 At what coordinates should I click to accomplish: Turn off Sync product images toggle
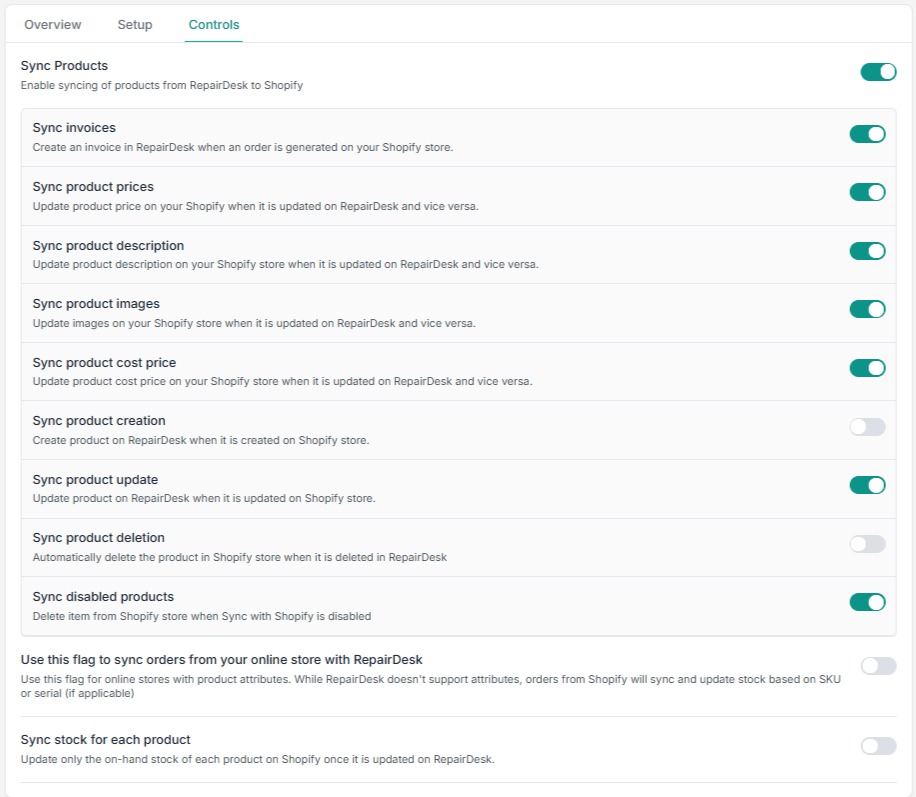pos(868,309)
